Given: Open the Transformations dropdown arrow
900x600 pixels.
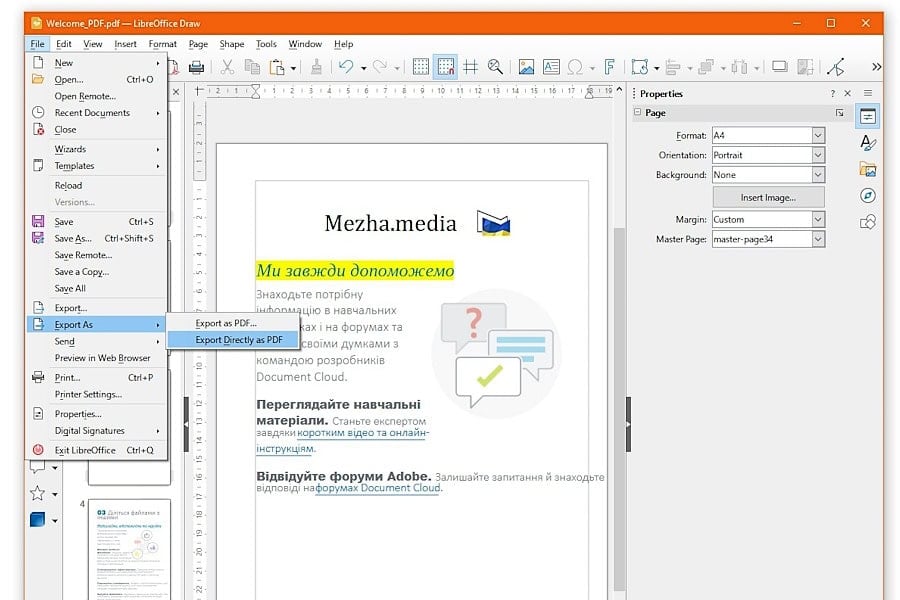Looking at the screenshot, I should point(657,68).
